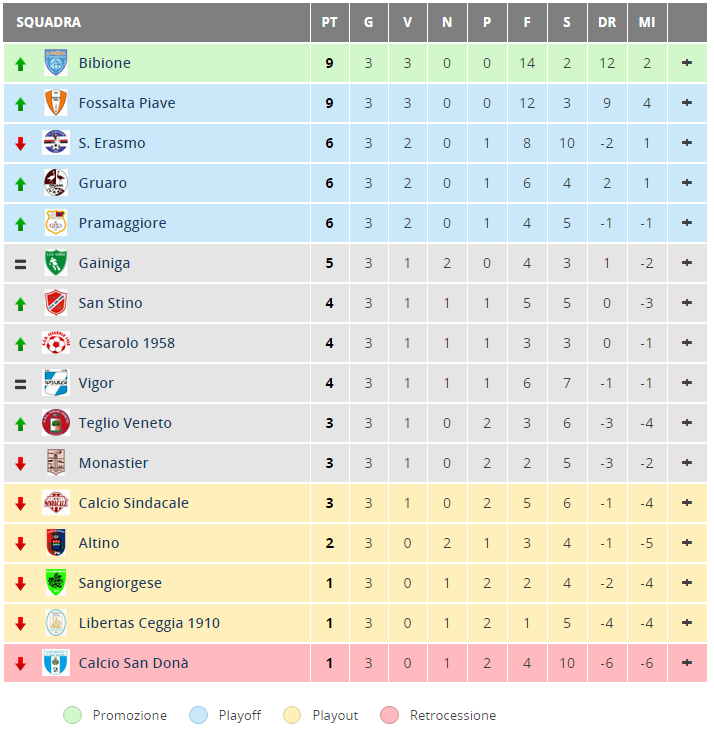714x731 pixels.
Task: Click the Calcio San Donà crest
Action: [55, 662]
